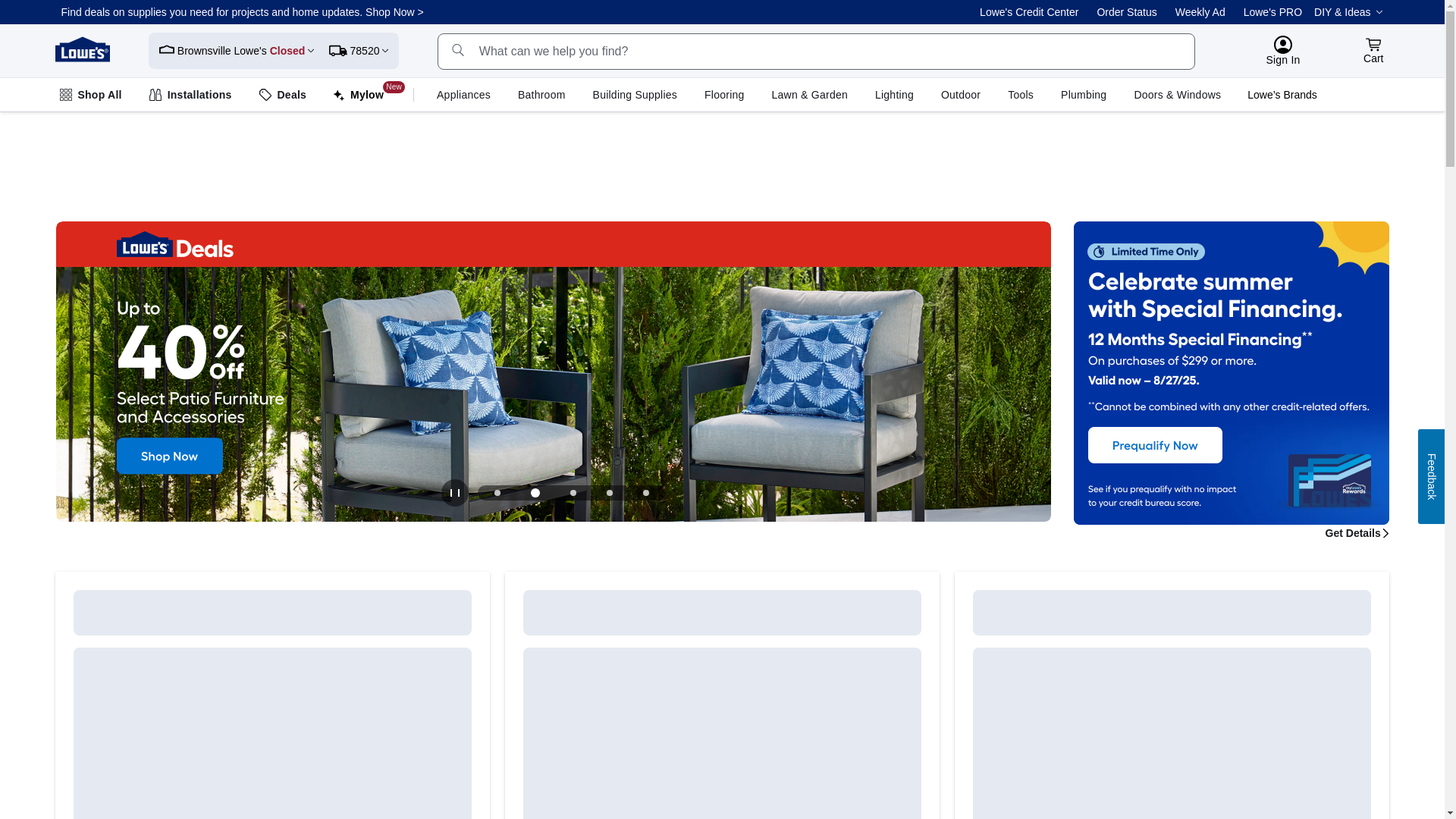
Task: Expand the 78520 ZIP code dropdown
Action: [359, 51]
